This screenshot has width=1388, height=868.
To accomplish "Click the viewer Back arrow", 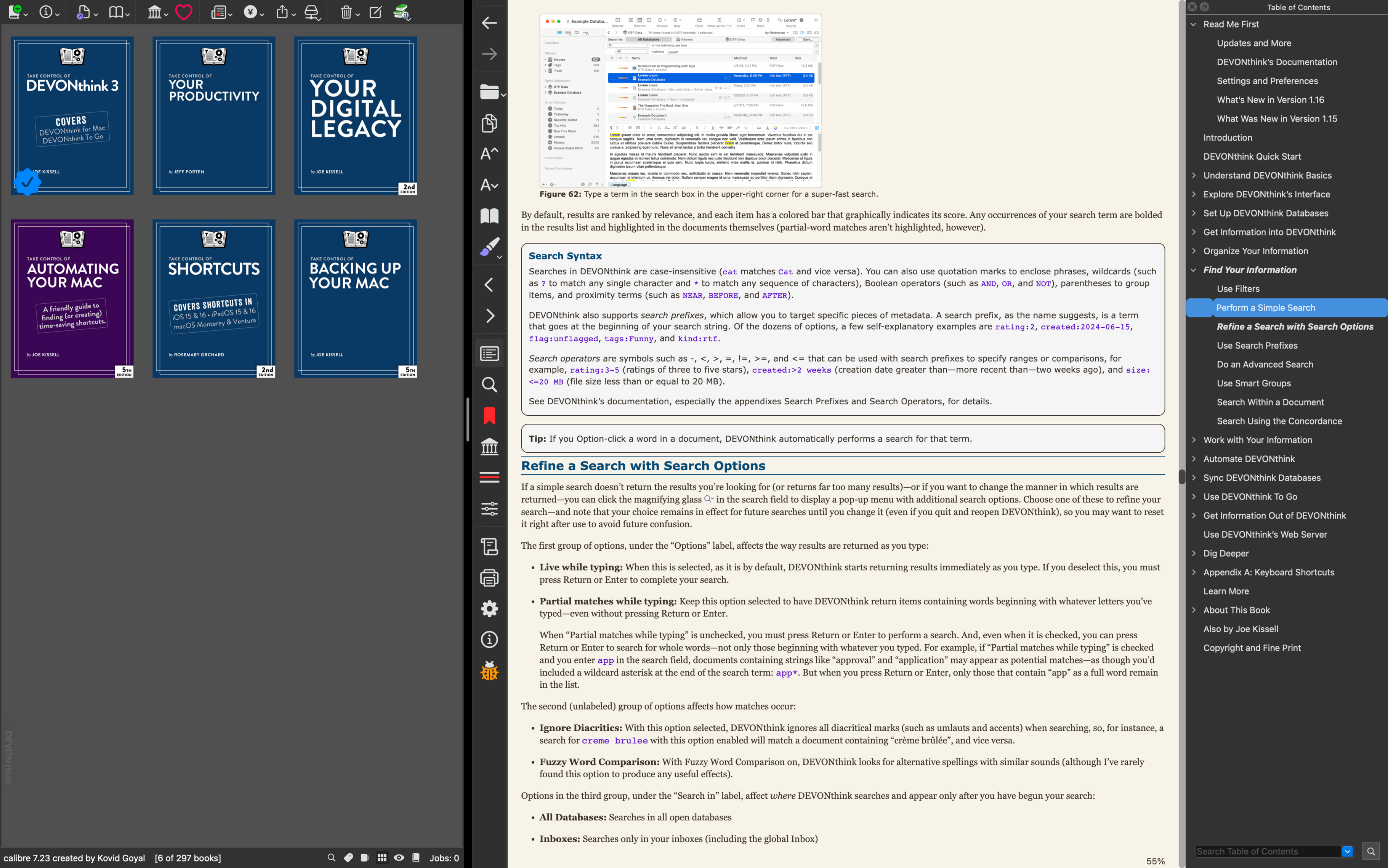I will click(x=489, y=23).
